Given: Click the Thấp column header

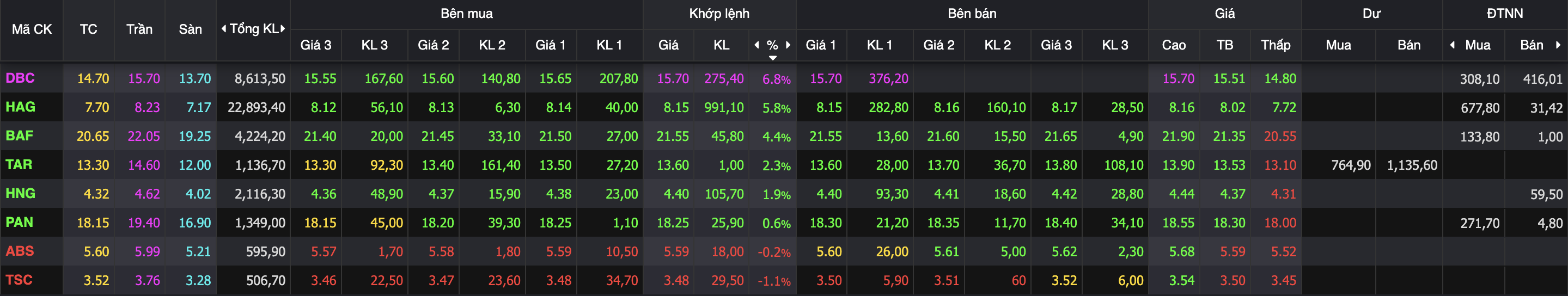Looking at the screenshot, I should click(1276, 45).
